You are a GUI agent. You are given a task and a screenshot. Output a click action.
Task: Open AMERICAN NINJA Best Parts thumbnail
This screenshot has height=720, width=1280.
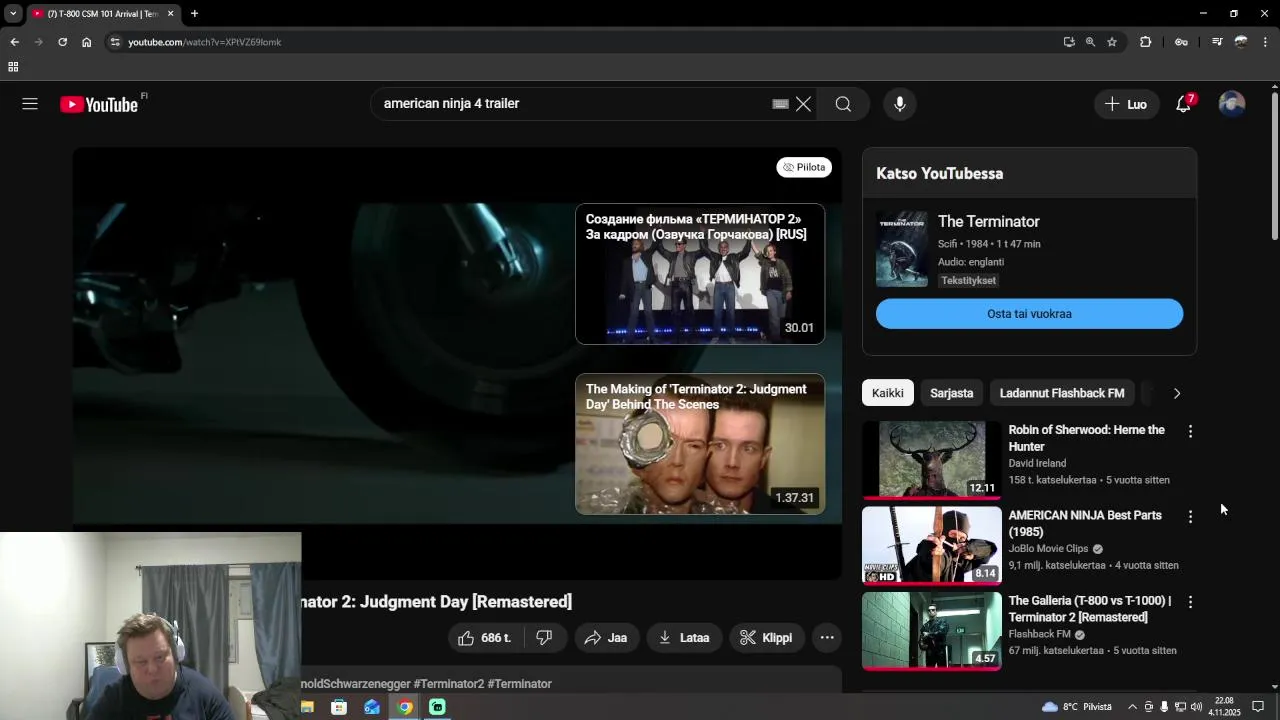tap(931, 545)
